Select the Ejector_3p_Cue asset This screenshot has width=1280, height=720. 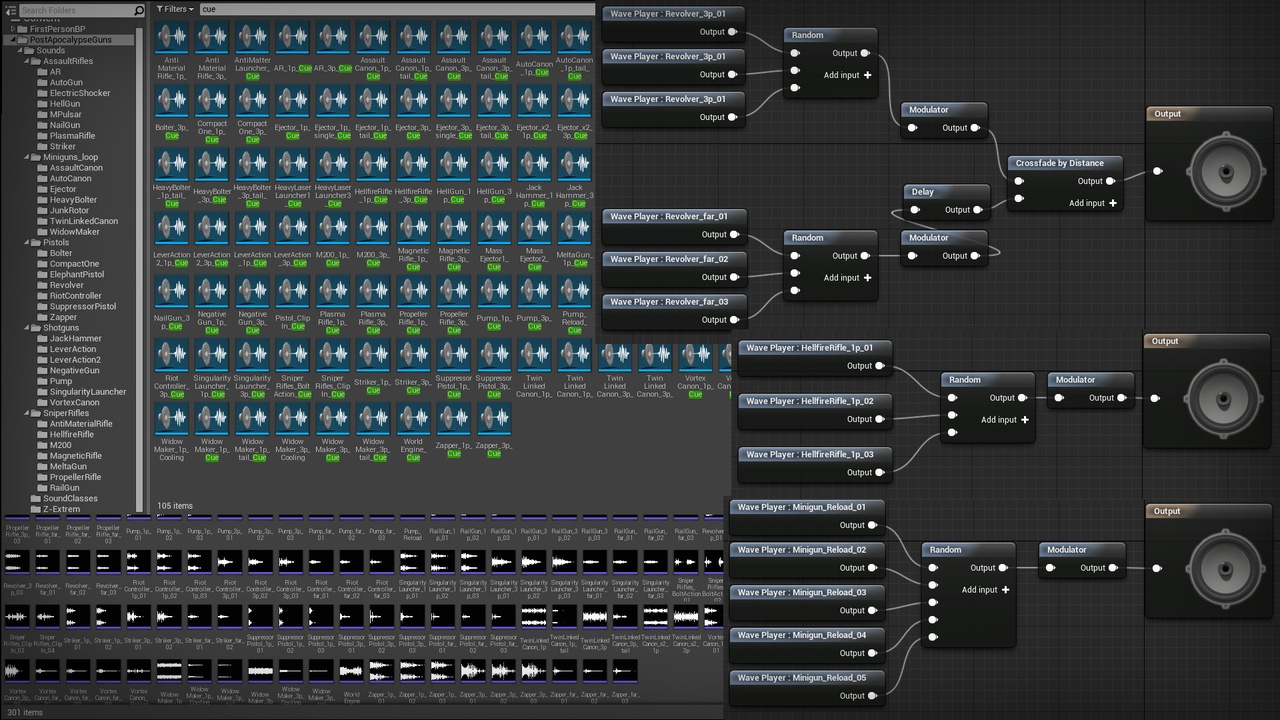(413, 113)
